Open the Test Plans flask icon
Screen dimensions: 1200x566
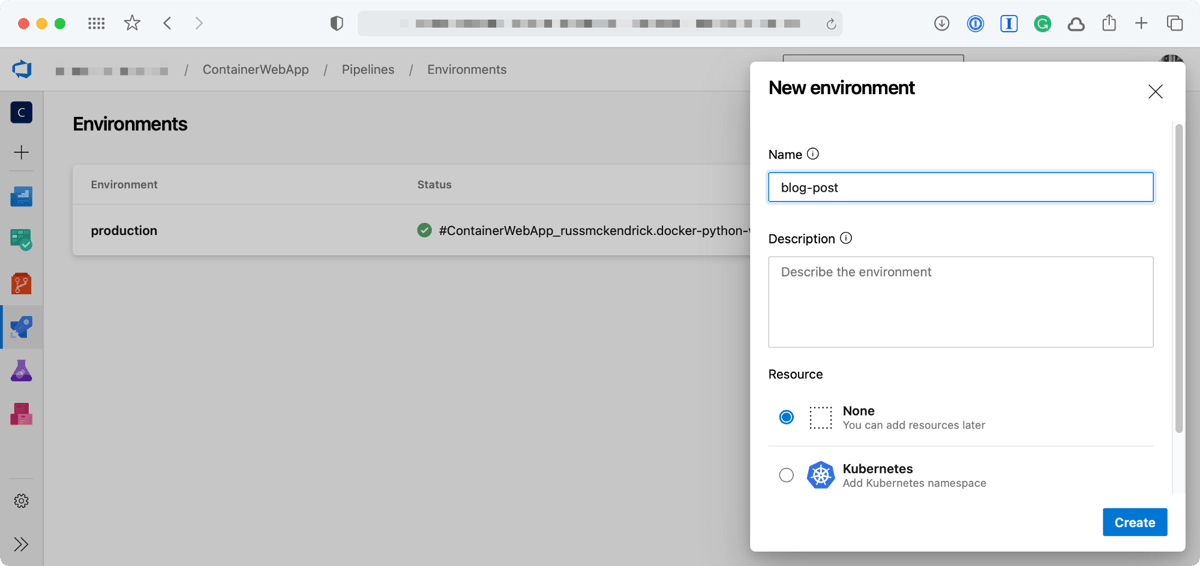tap(21, 371)
